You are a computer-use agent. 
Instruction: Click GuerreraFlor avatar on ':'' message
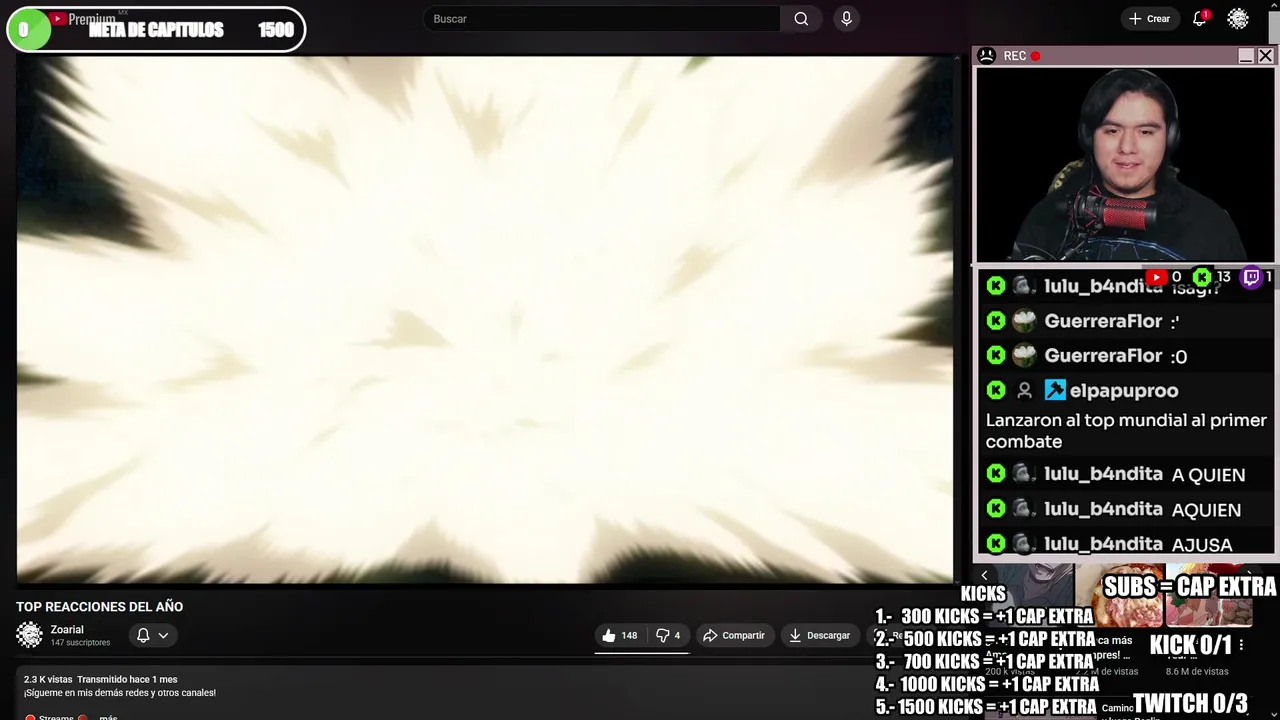pos(1024,321)
